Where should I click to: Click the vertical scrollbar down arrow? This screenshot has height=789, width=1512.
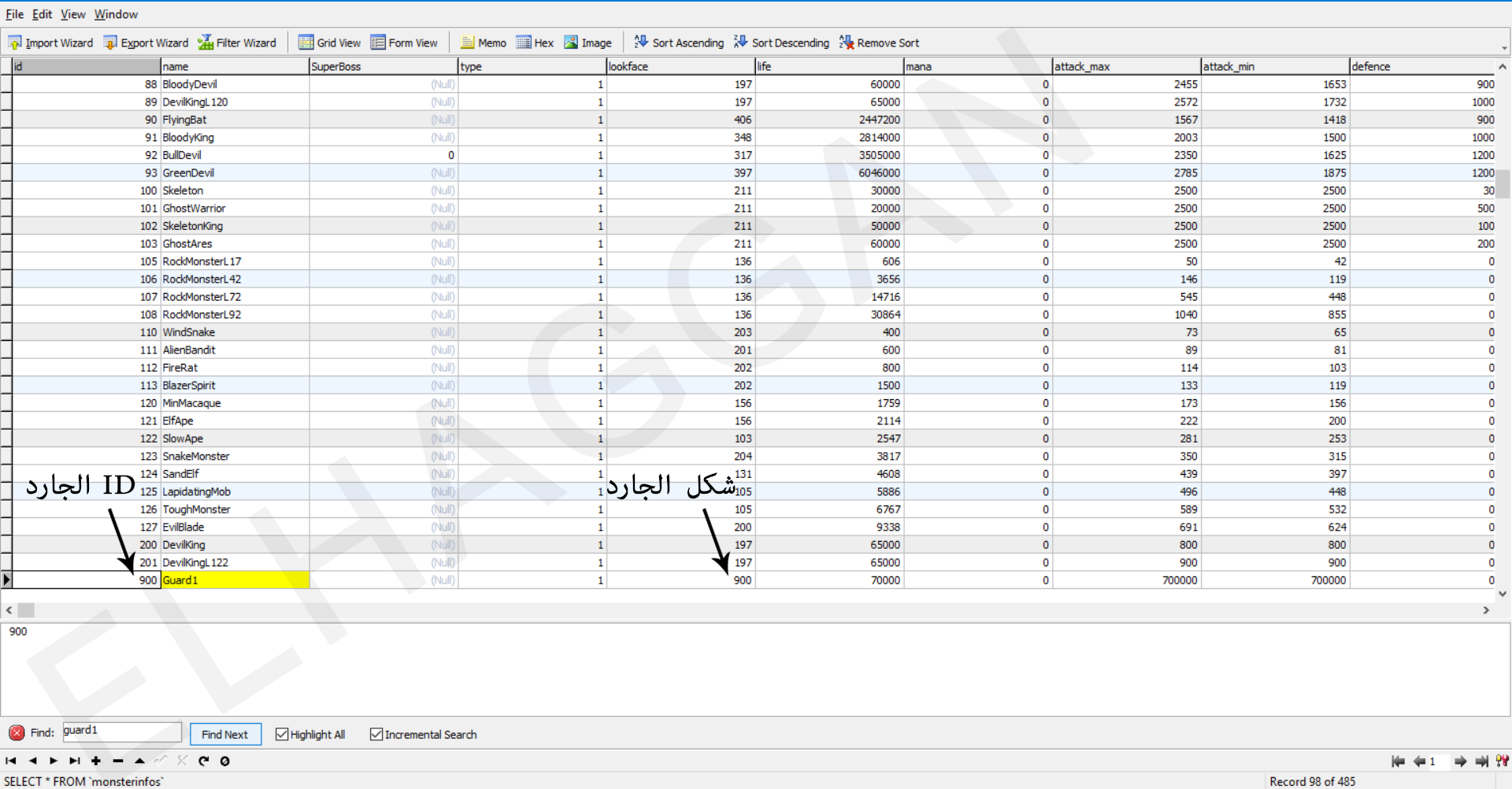pos(1503,594)
